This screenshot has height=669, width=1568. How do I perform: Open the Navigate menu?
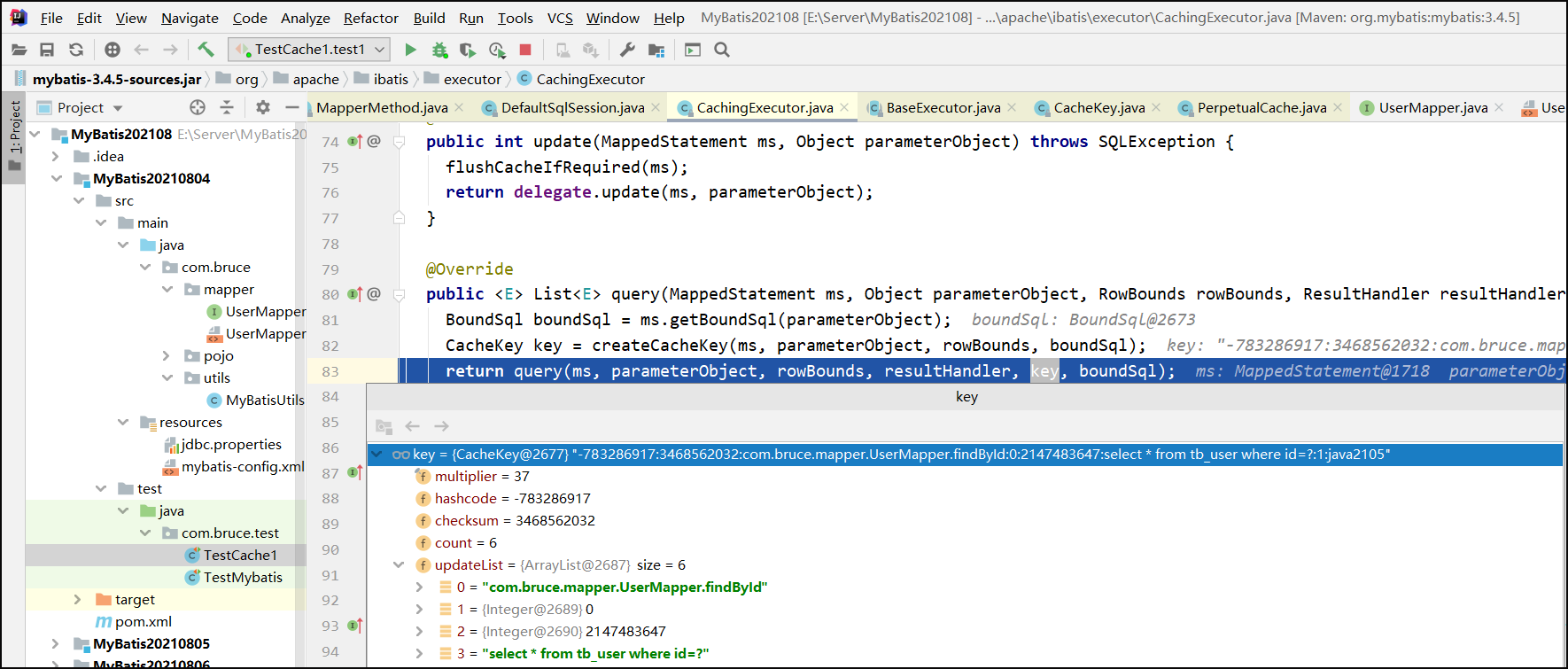(x=190, y=18)
